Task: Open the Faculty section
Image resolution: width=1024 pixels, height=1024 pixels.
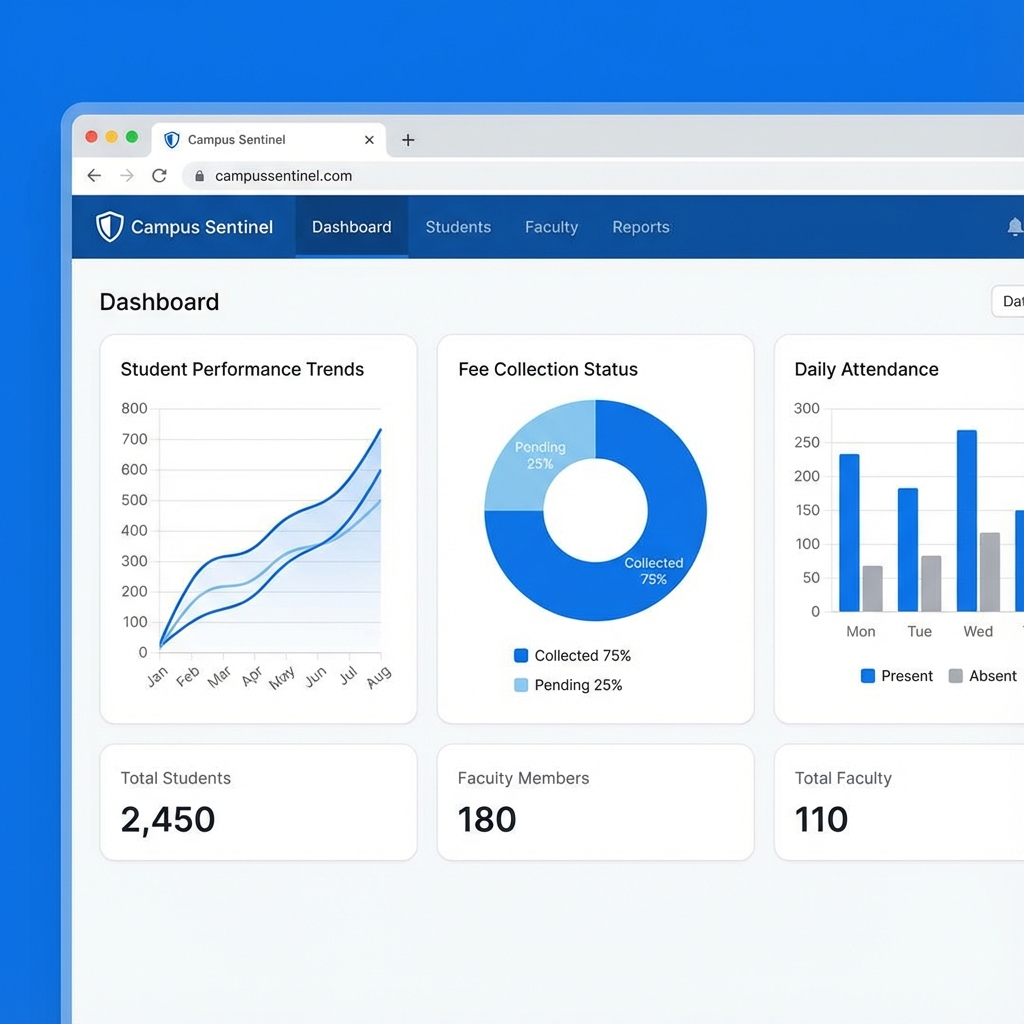Action: pyautogui.click(x=551, y=227)
